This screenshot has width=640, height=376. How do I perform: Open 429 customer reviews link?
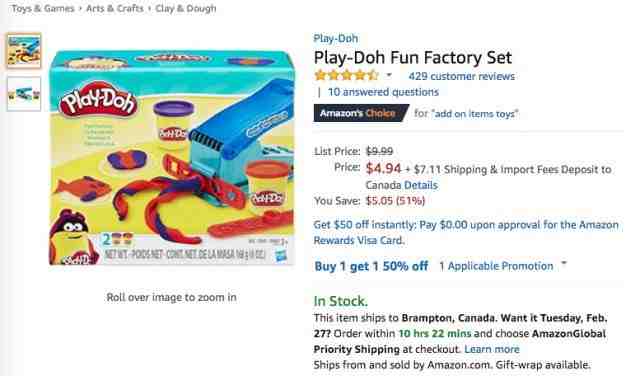coord(462,76)
